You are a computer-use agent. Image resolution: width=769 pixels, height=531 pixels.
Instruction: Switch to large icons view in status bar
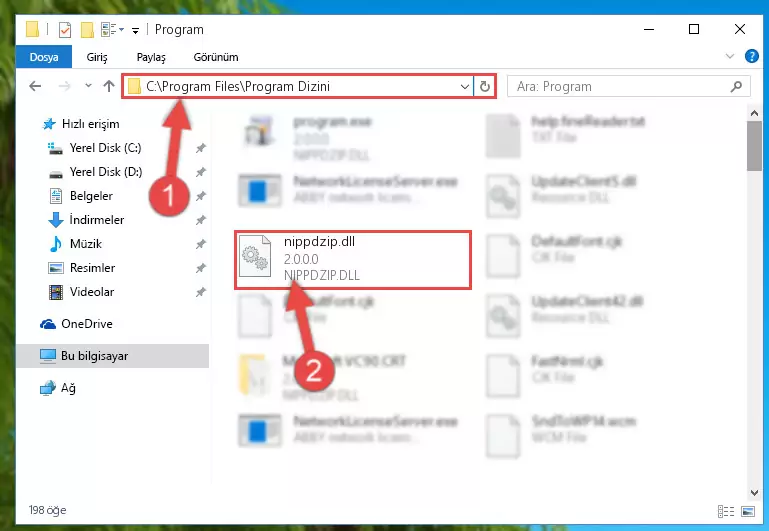click(748, 512)
